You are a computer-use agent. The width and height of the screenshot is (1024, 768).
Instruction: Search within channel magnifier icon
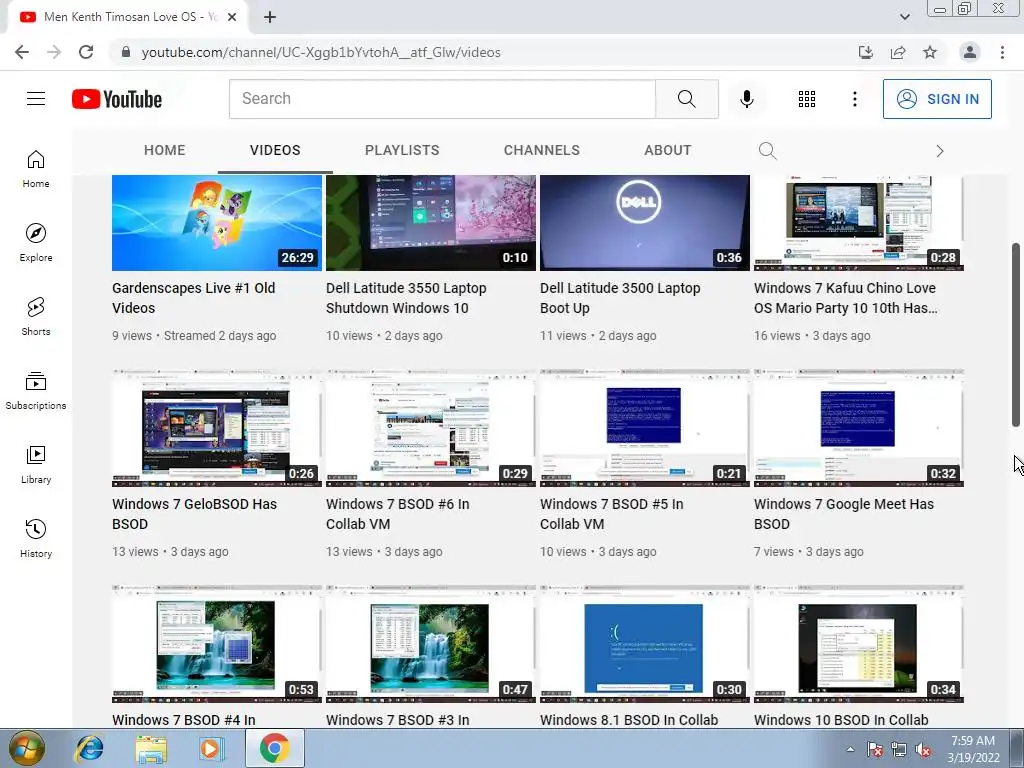point(767,151)
